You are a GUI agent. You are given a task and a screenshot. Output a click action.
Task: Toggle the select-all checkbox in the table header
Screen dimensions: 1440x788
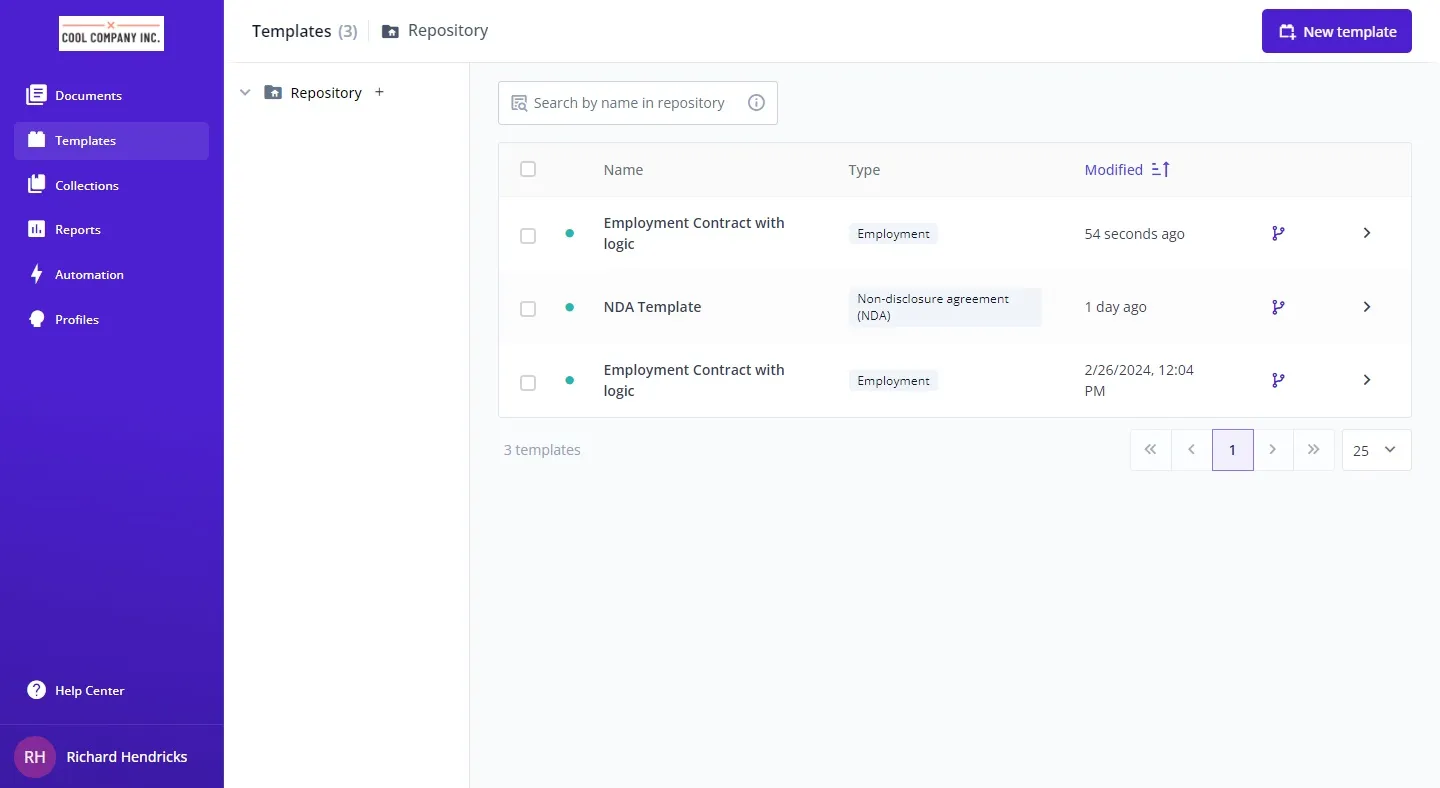[x=528, y=169]
